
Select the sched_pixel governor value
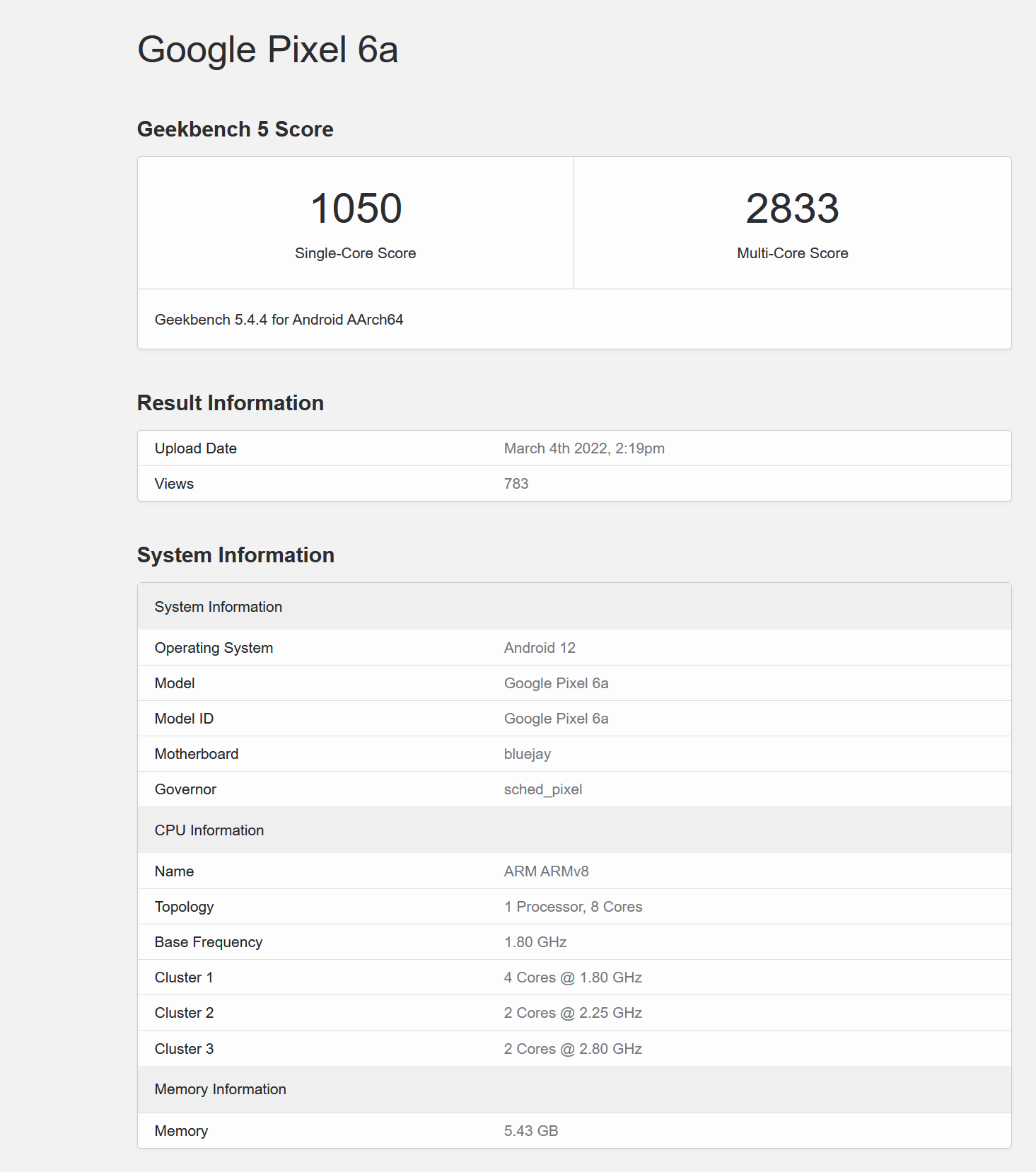point(543,789)
